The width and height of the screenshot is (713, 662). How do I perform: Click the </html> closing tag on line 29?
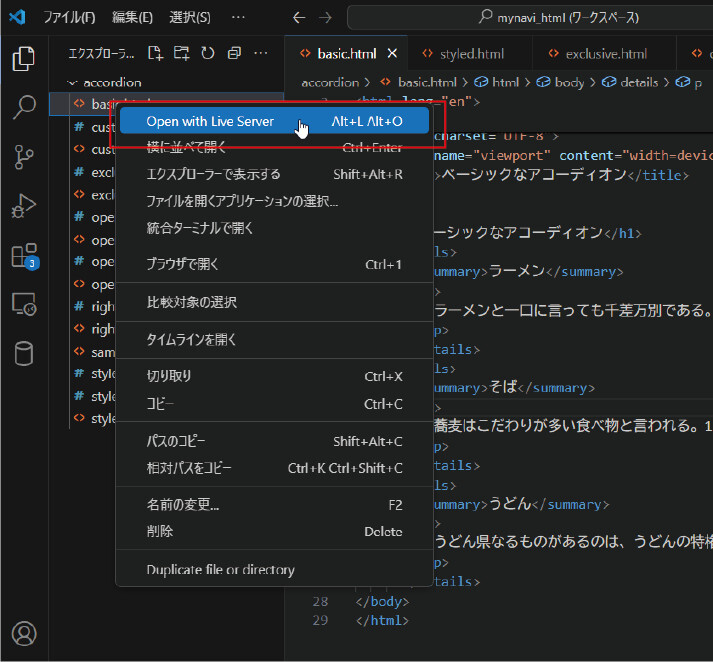382,620
